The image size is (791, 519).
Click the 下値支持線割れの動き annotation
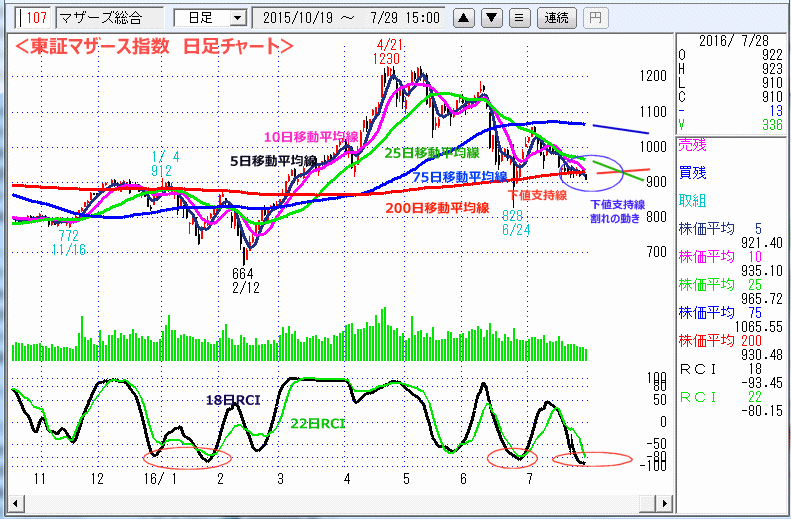[617, 211]
